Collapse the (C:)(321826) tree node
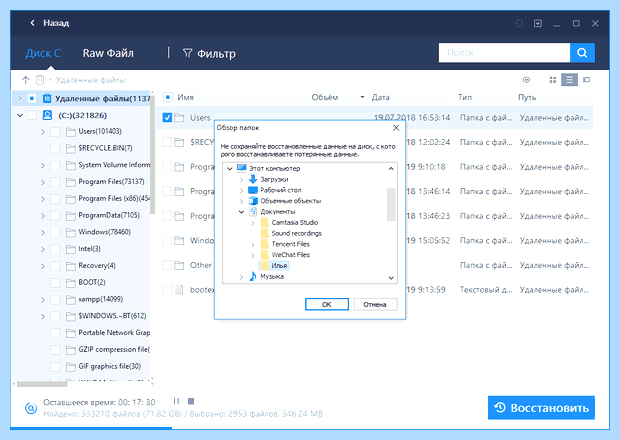Viewport: 620px width, 440px height. tap(20, 115)
